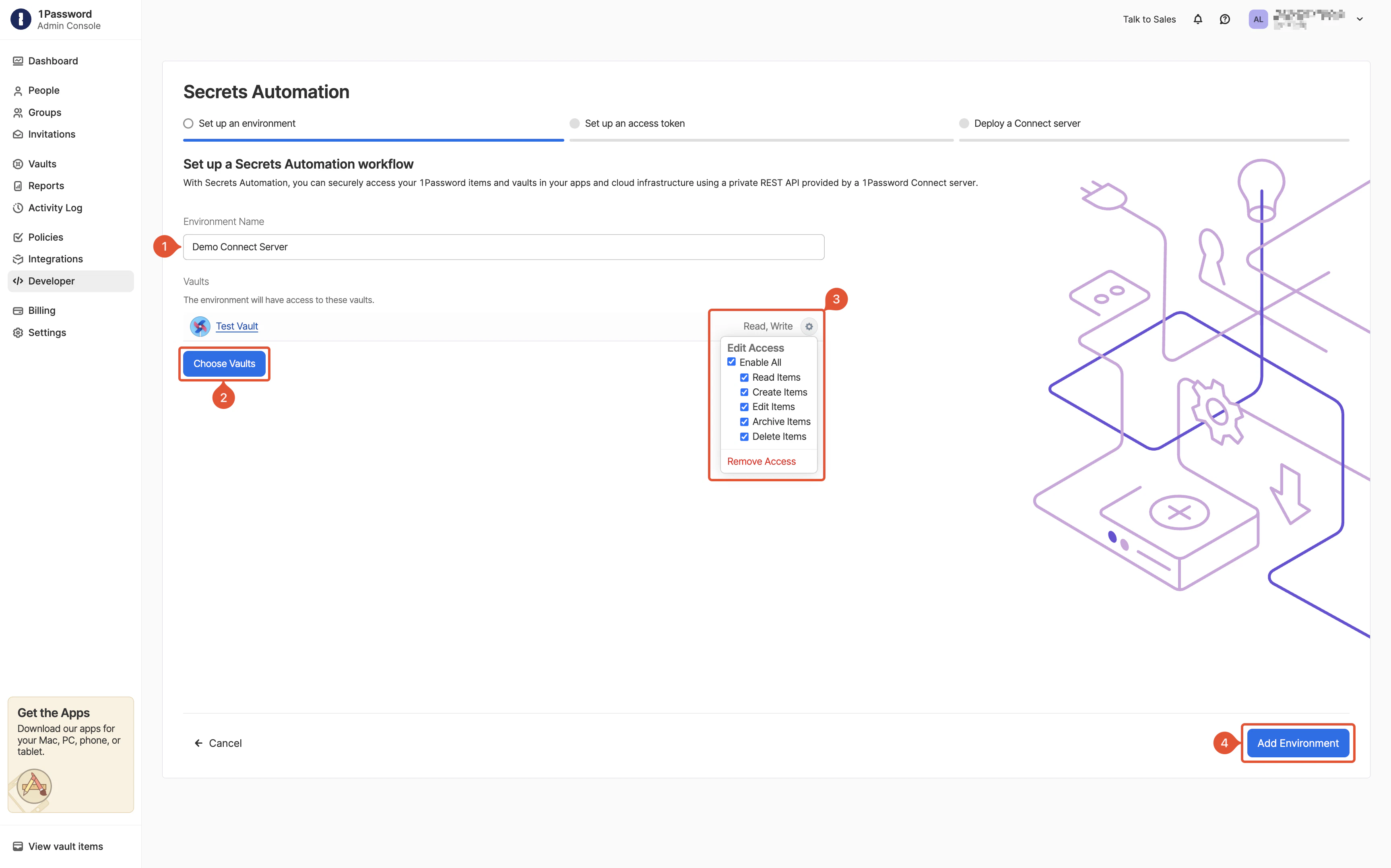Click the Get the Apps card
Image resolution: width=1391 pixels, height=868 pixels.
point(70,755)
